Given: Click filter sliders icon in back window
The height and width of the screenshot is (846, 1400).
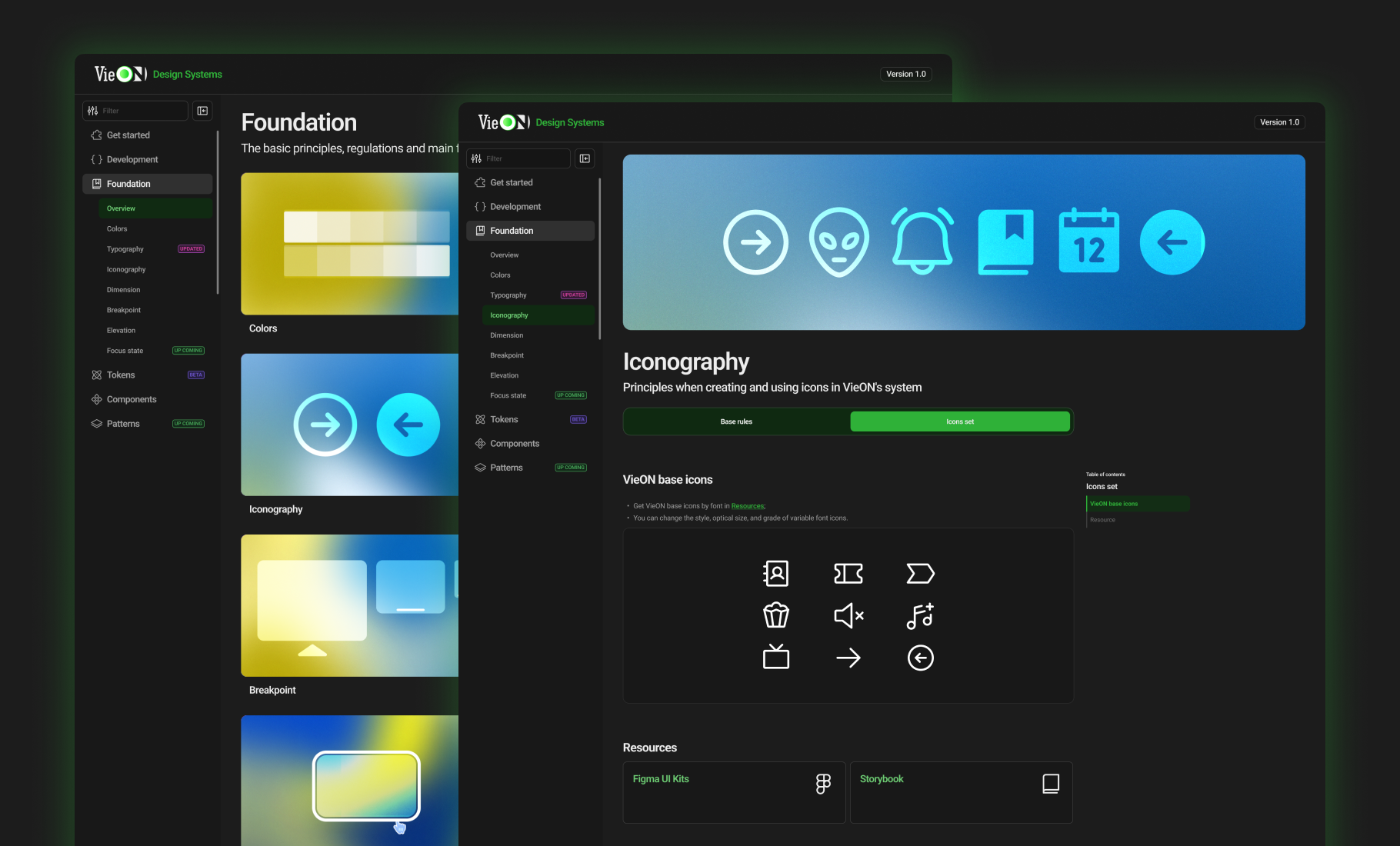Looking at the screenshot, I should click(x=92, y=111).
